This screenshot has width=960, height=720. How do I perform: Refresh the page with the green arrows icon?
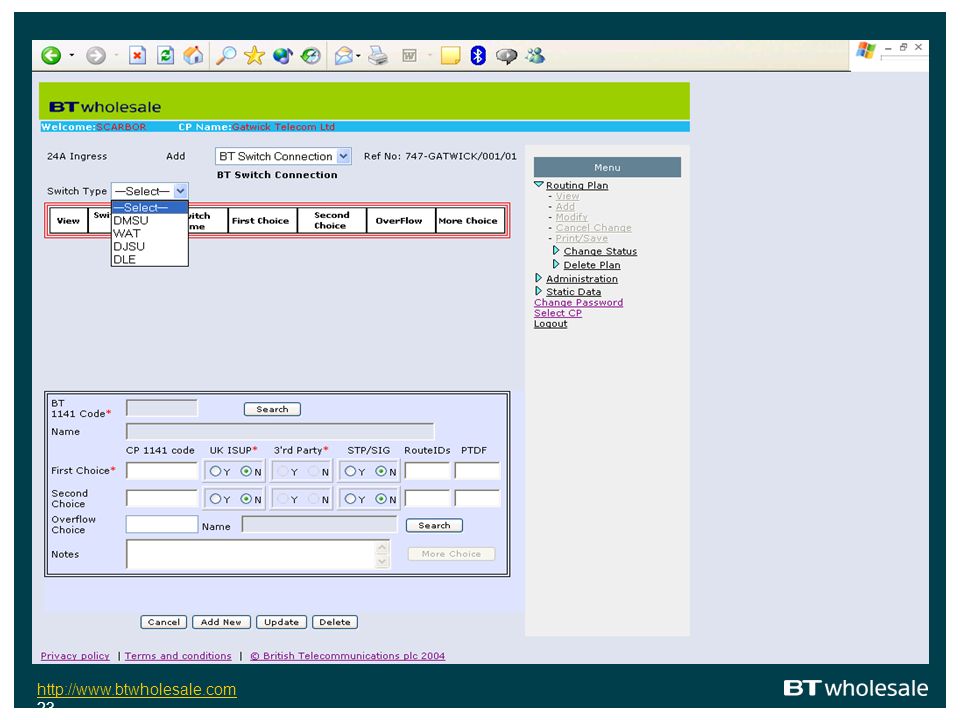(165, 56)
